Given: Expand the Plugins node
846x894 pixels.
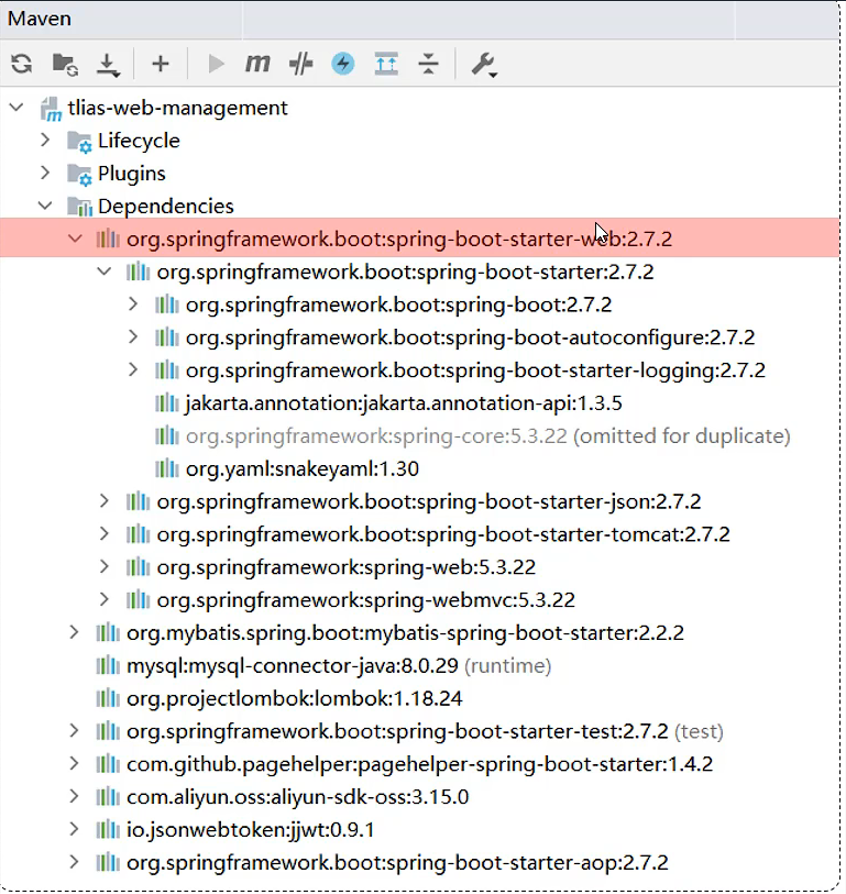Looking at the screenshot, I should tap(46, 173).
